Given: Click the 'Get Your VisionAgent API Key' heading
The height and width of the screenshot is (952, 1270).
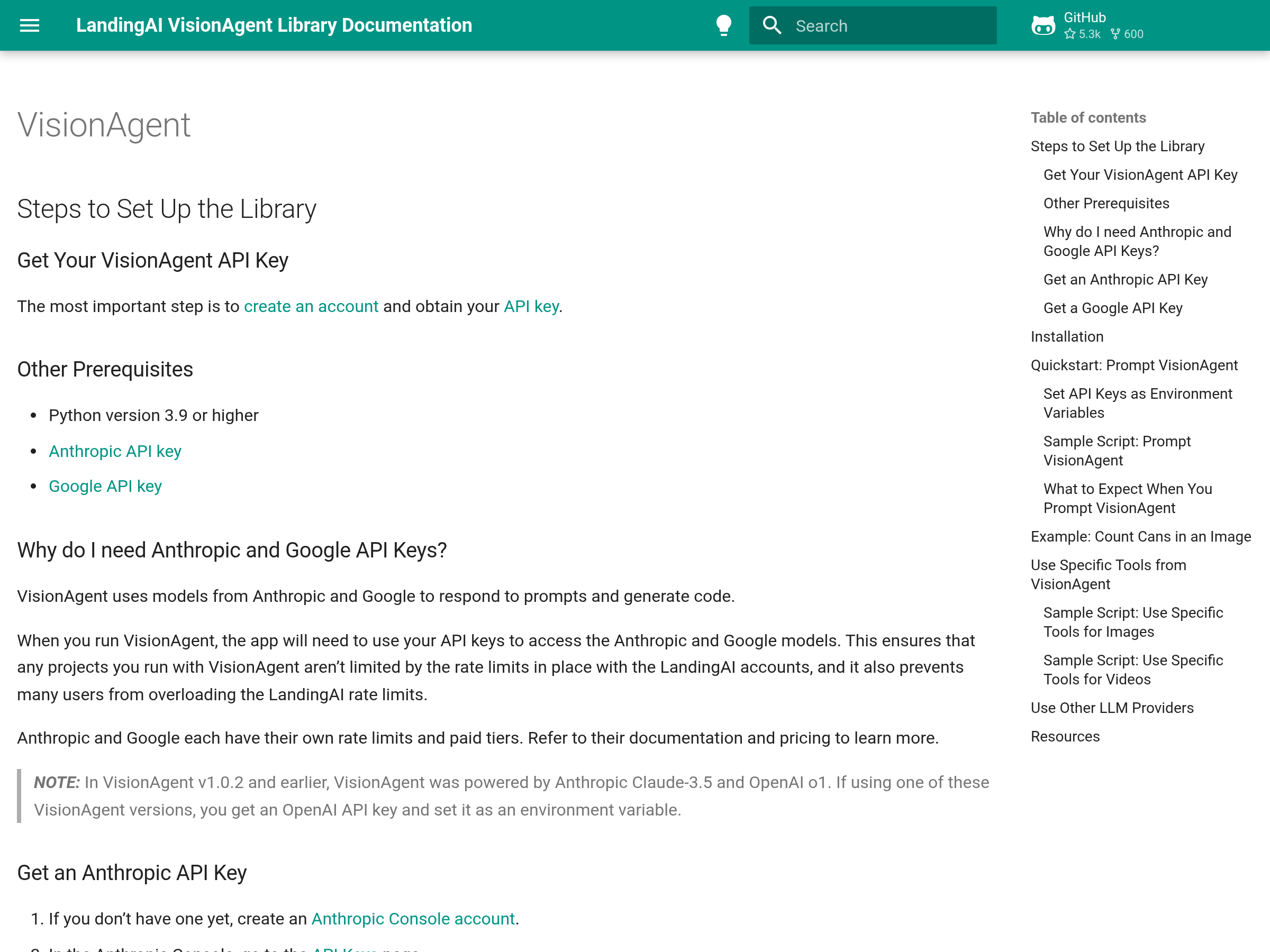Looking at the screenshot, I should pyautogui.click(x=153, y=261).
